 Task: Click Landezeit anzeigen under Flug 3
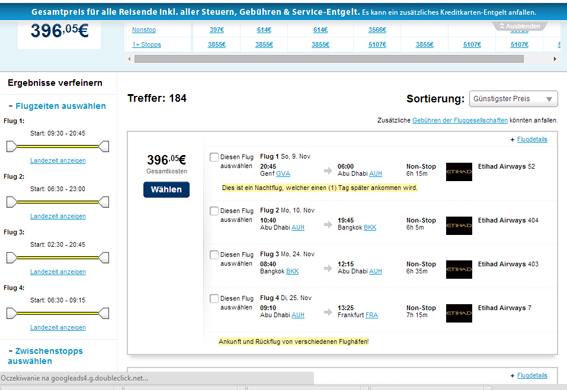point(58,272)
